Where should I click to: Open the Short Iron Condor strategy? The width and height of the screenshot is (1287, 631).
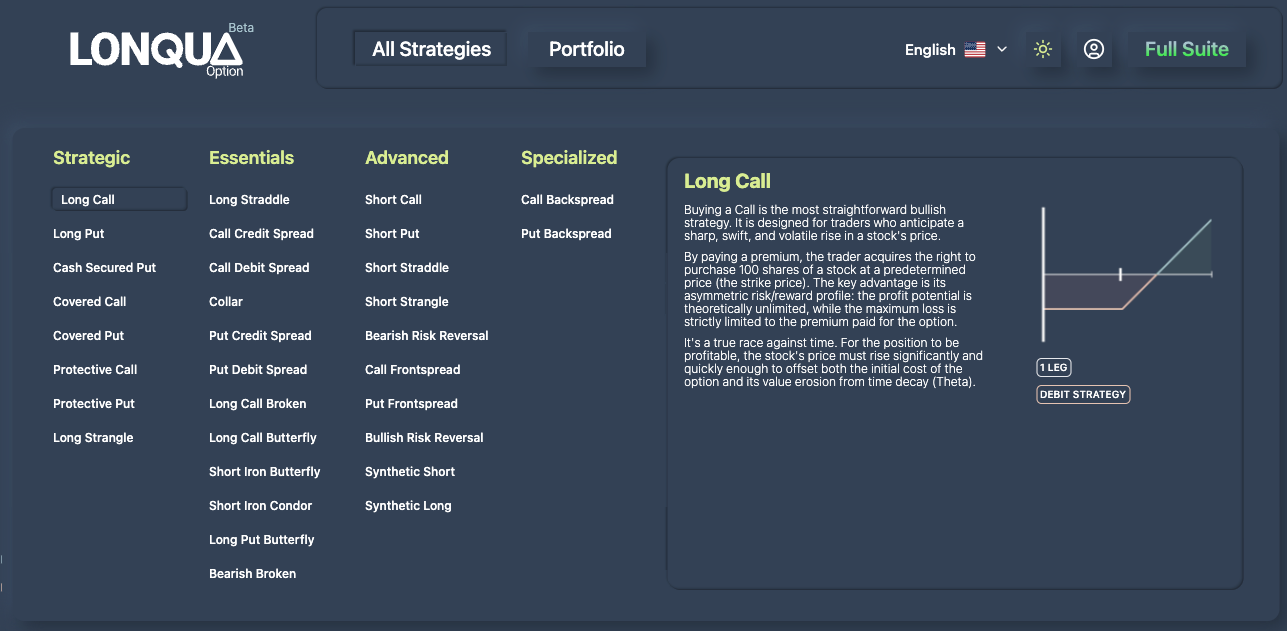click(260, 505)
